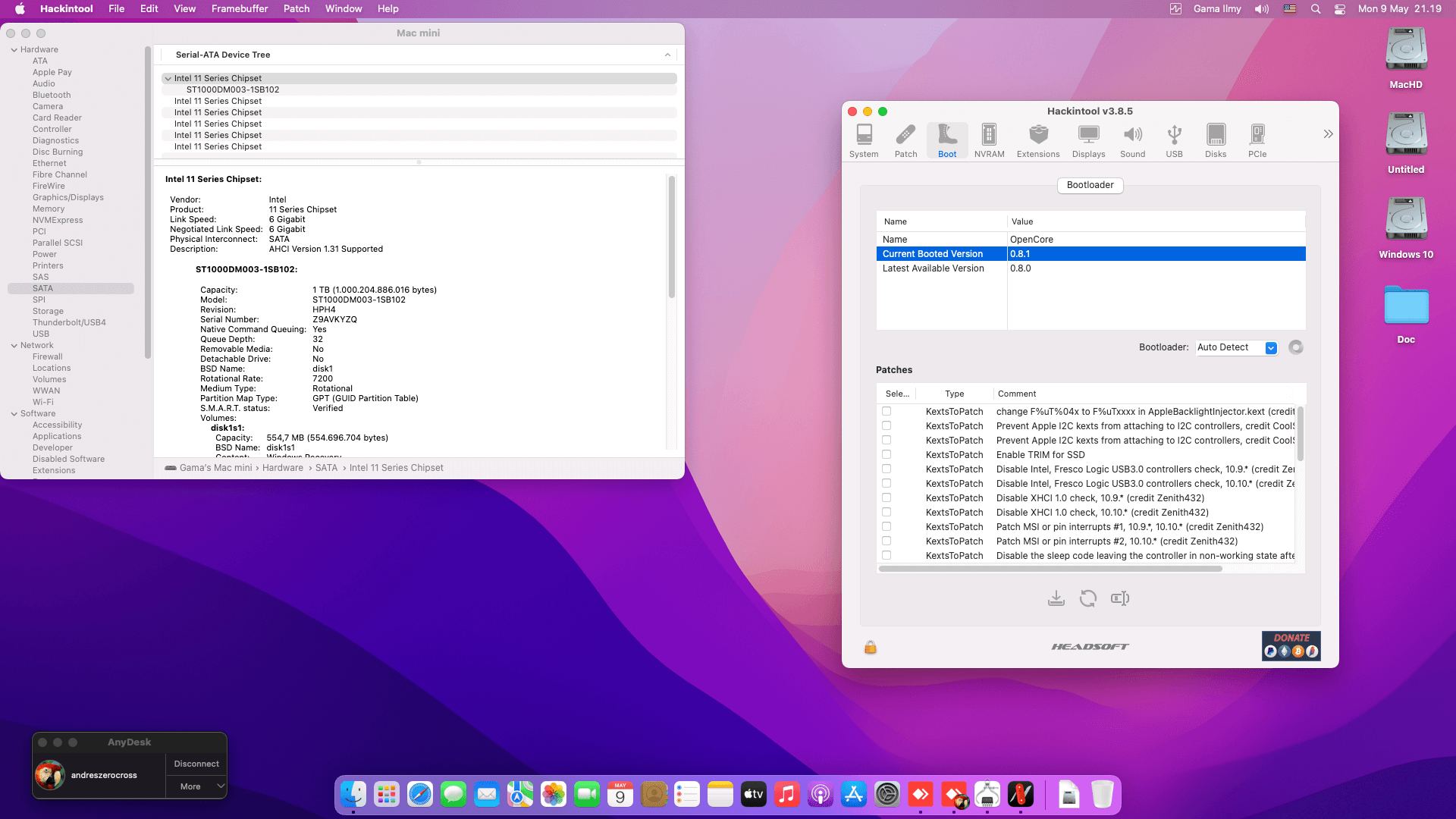Select the Bootloader tab
Viewport: 1456px width, 819px height.
coord(1090,185)
